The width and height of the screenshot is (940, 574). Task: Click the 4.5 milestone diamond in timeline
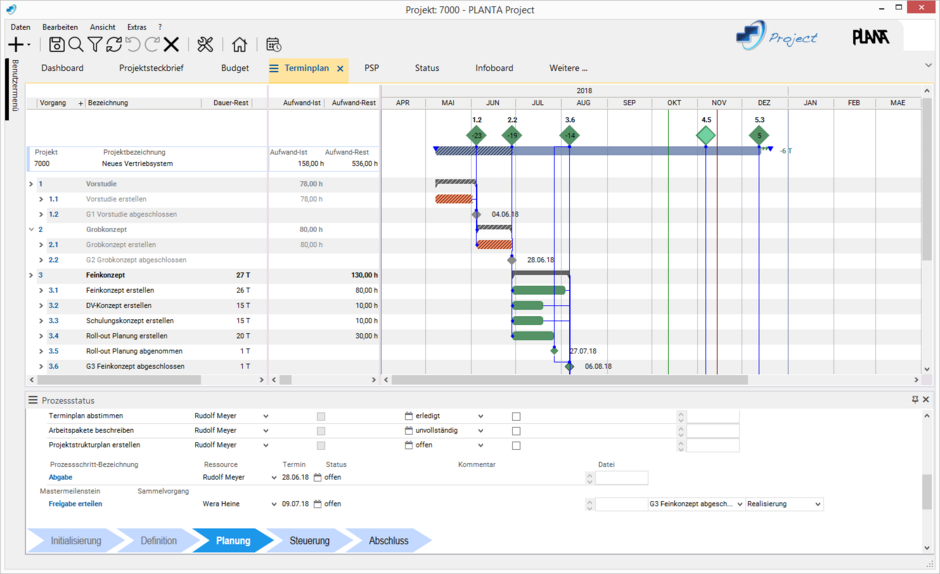706,135
